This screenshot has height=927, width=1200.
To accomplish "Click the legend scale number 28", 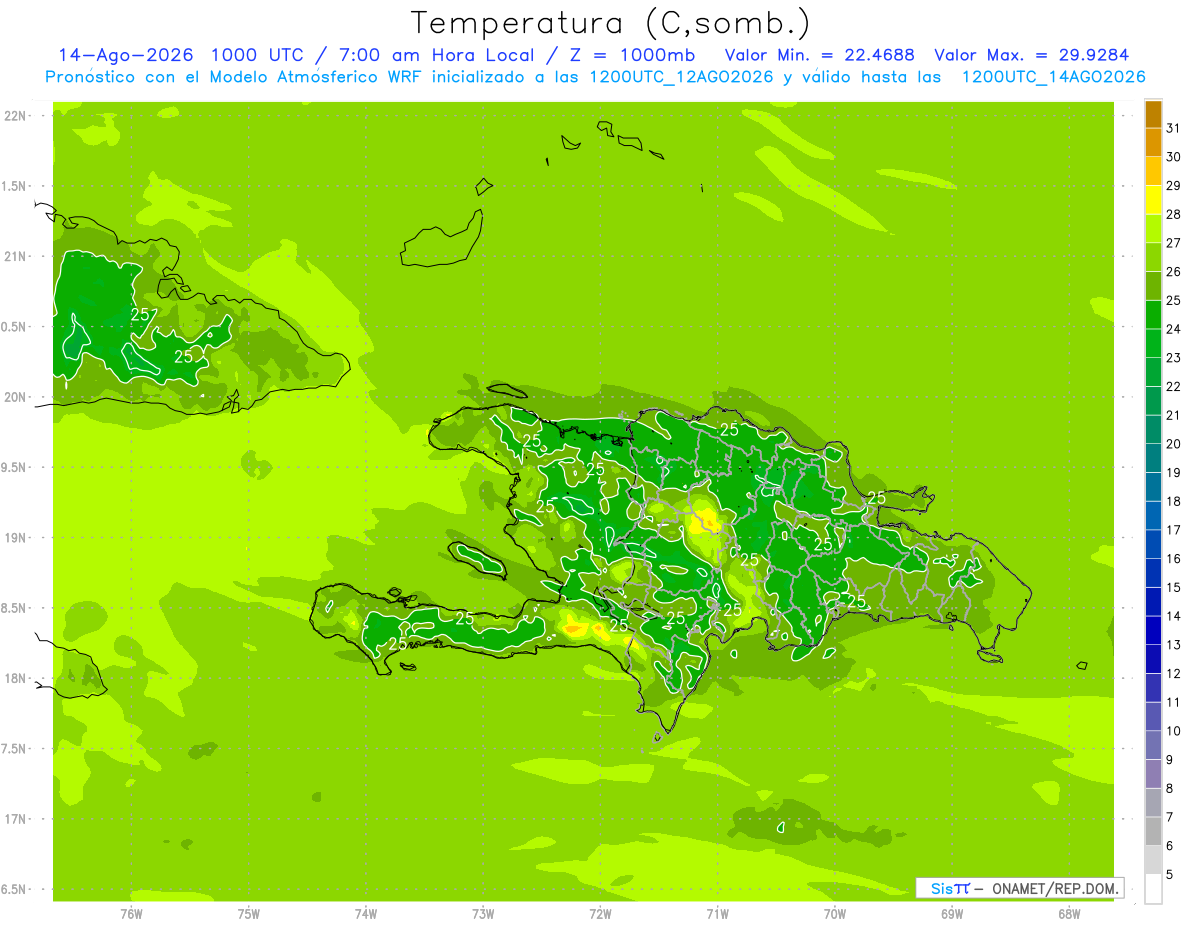I will 1173,214.
